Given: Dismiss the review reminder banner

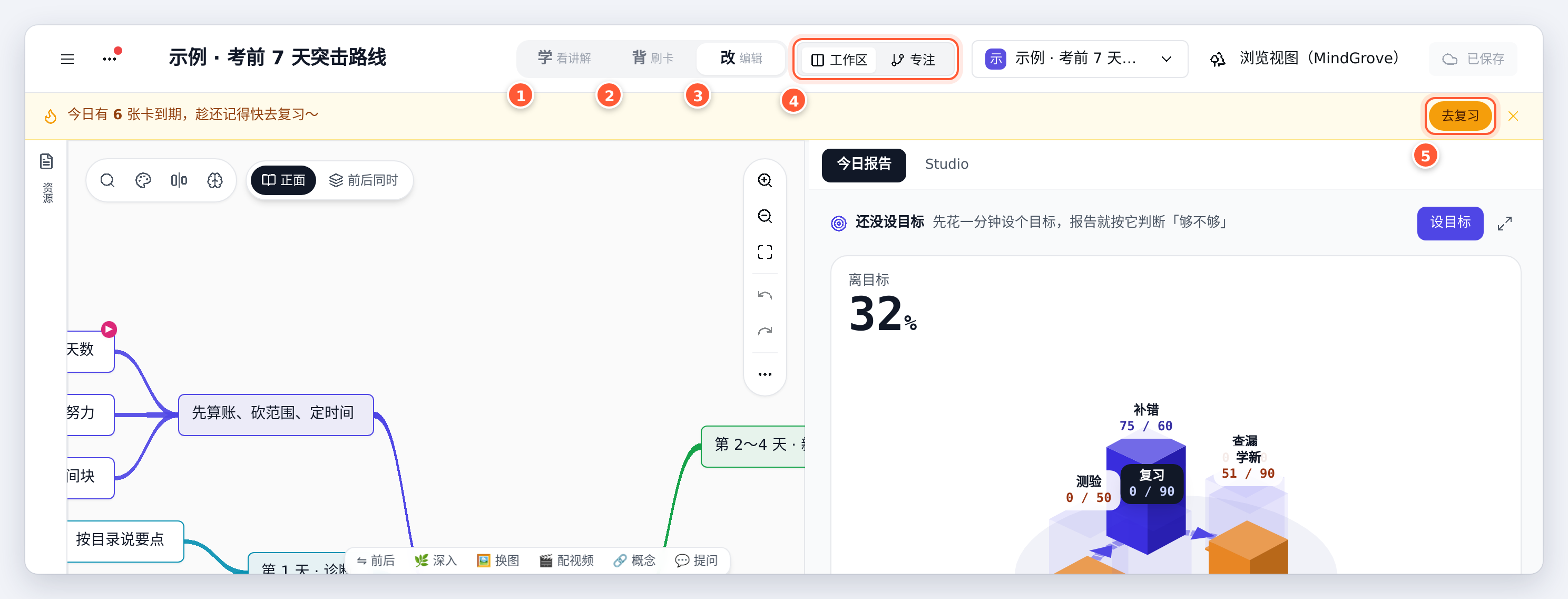Looking at the screenshot, I should [1513, 116].
